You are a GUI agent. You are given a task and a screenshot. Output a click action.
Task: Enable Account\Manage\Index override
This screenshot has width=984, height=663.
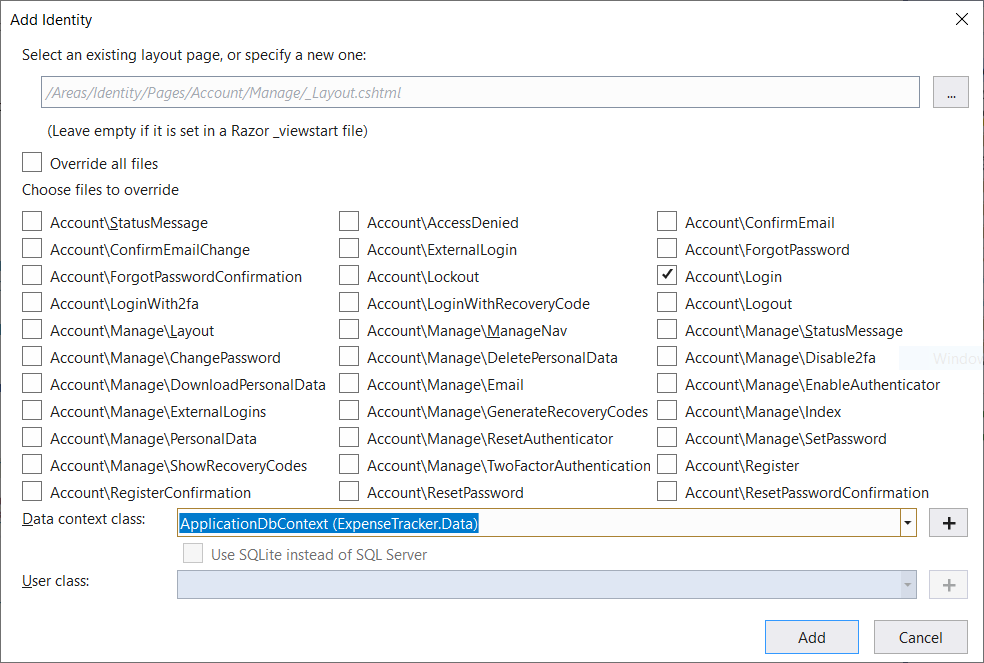point(667,411)
